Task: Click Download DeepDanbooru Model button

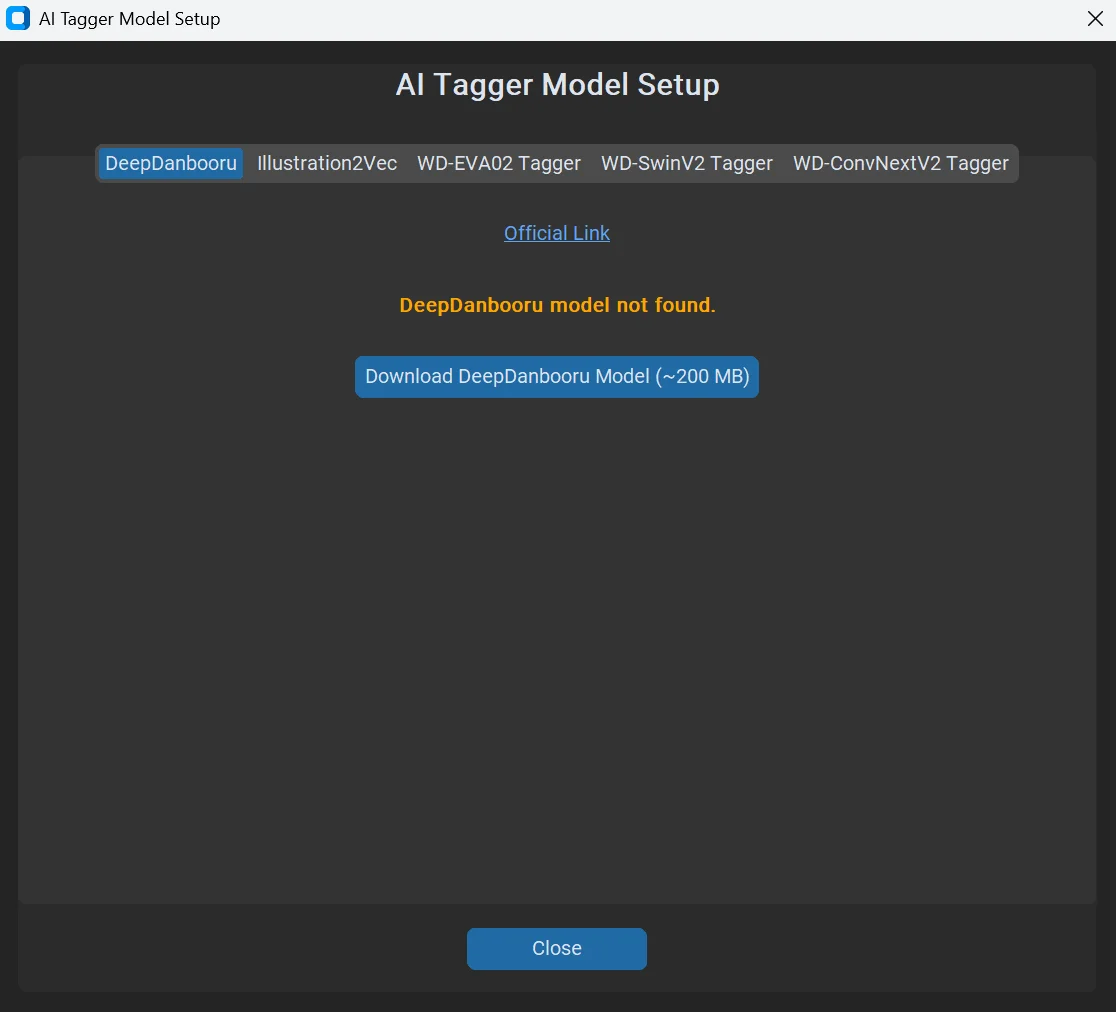Action: (x=557, y=376)
